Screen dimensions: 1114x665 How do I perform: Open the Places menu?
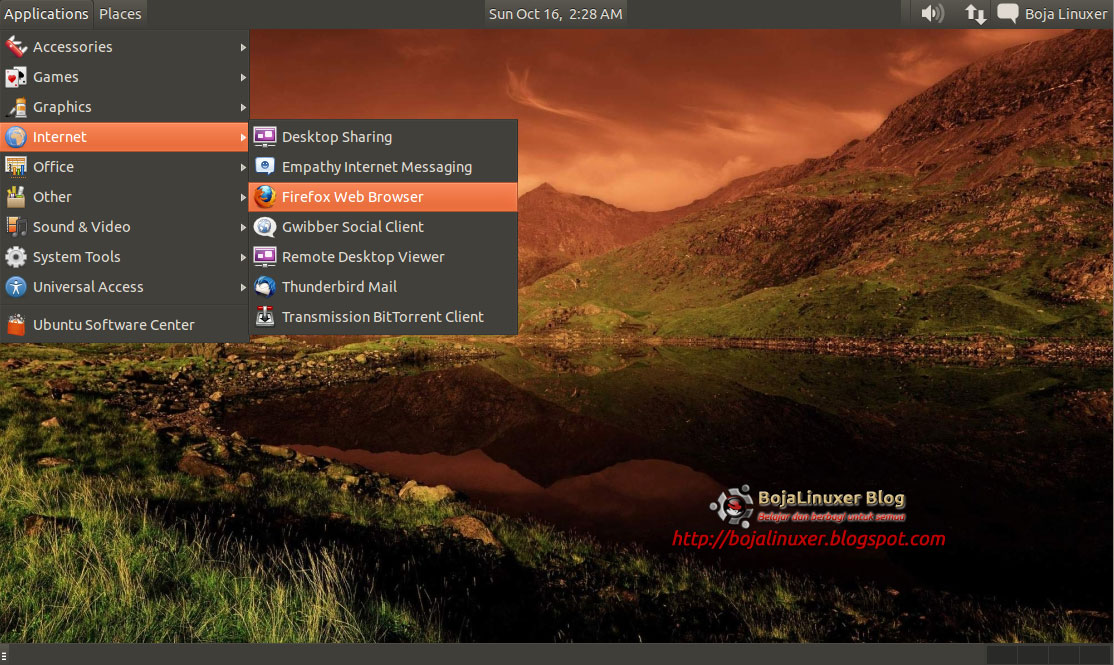click(x=120, y=14)
